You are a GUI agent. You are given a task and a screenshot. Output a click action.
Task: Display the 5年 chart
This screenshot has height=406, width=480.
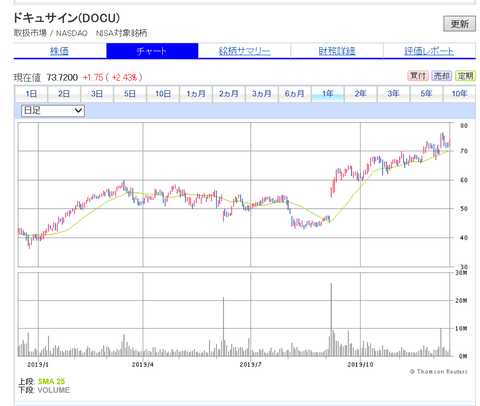click(x=426, y=94)
